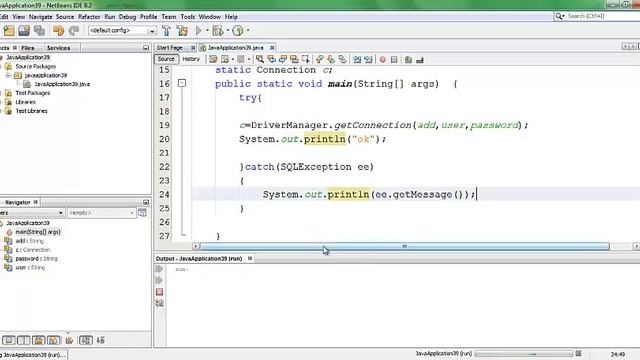Image resolution: width=640 pixels, height=360 pixels.
Task: Open the default config combo box
Action: pos(122,31)
